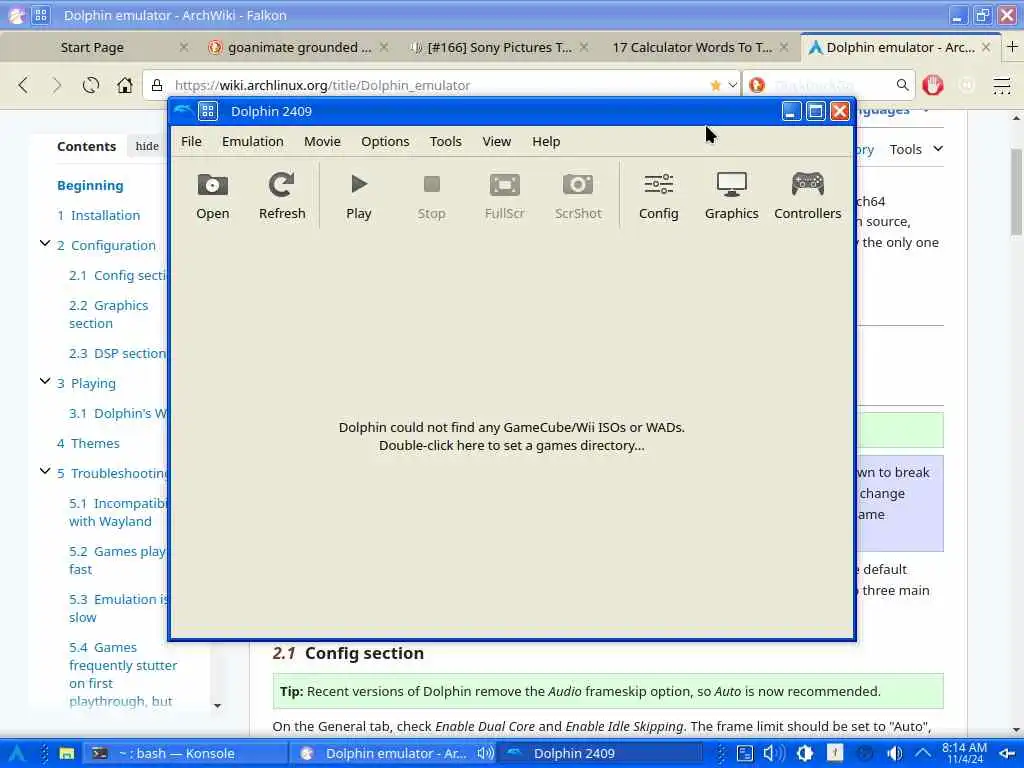Click the DuckDuckGo search engine icon
Screen dimensions: 1024x768
point(757,85)
